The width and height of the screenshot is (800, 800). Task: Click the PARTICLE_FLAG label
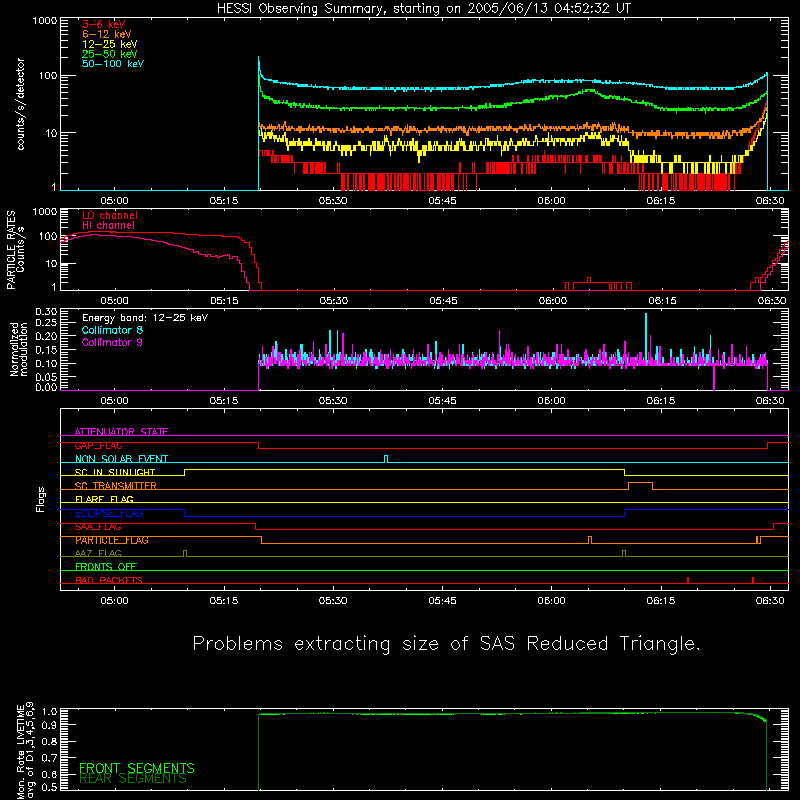tap(112, 540)
